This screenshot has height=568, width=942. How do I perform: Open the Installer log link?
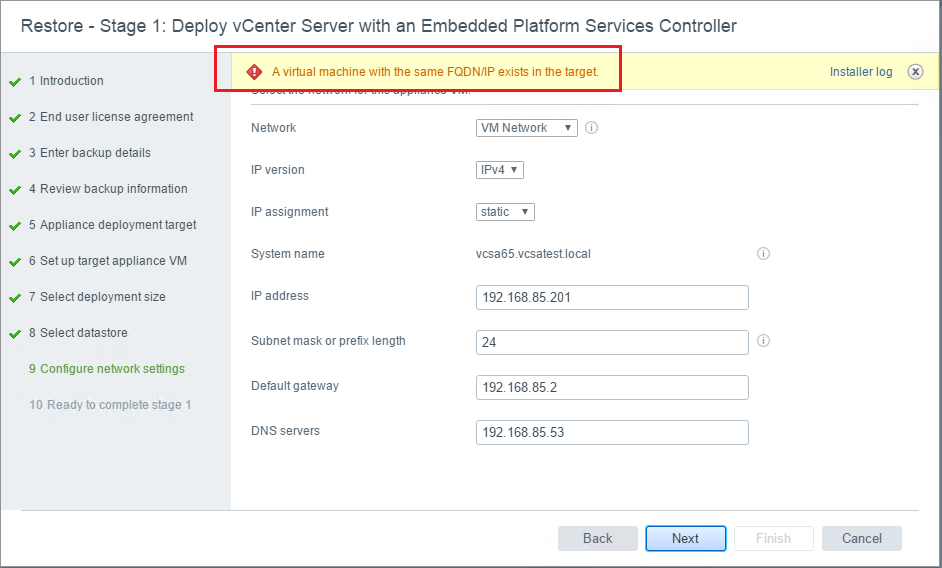pyautogui.click(x=861, y=72)
